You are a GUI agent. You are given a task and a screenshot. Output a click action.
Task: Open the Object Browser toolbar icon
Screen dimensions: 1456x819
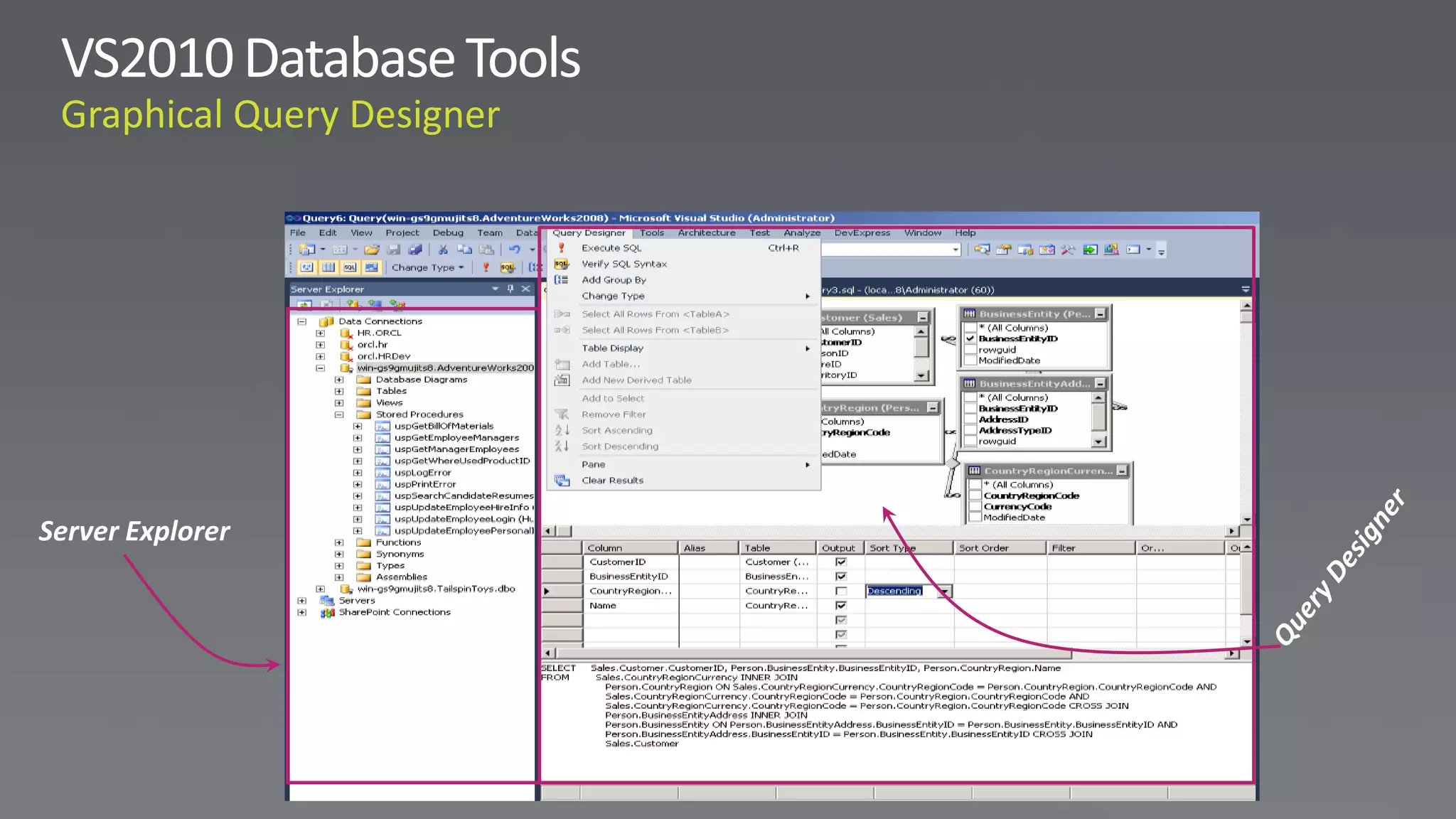click(x=1046, y=250)
